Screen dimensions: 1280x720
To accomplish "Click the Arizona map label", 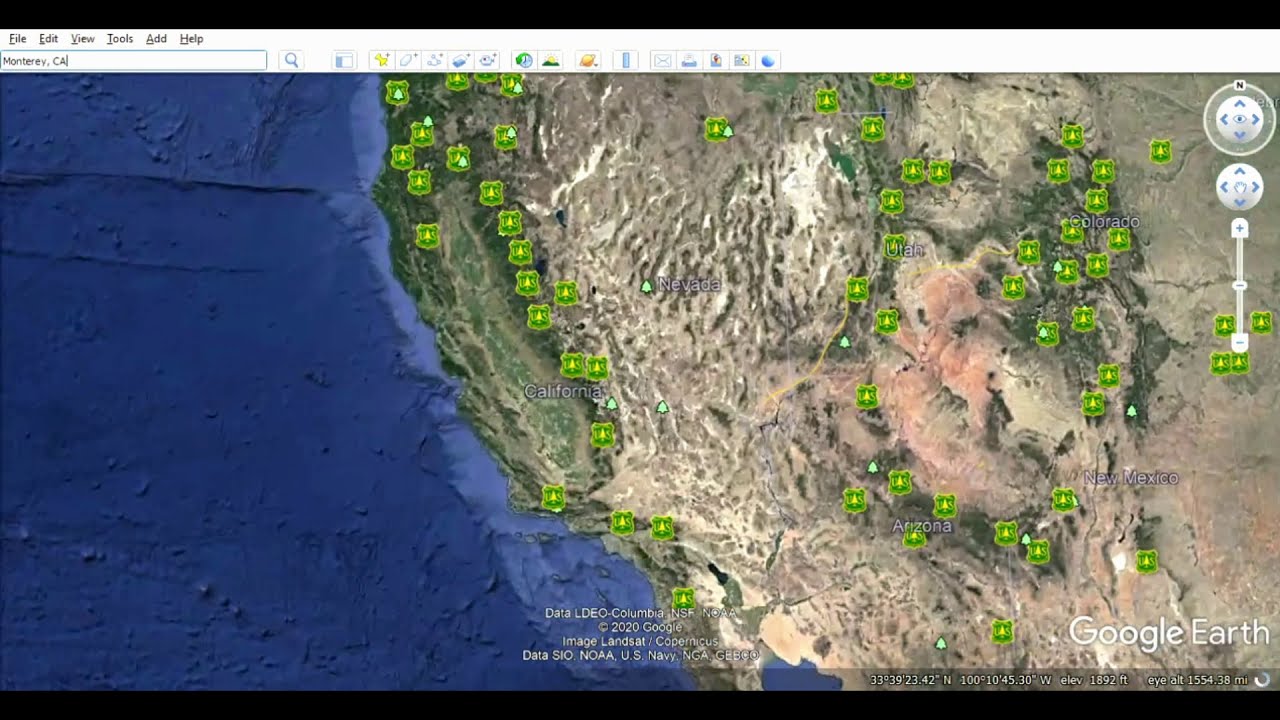I will tap(922, 526).
